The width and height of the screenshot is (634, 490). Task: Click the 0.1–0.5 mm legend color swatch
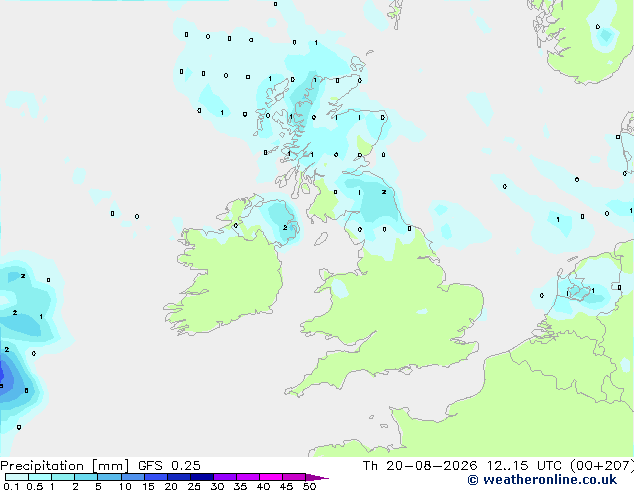point(17,477)
